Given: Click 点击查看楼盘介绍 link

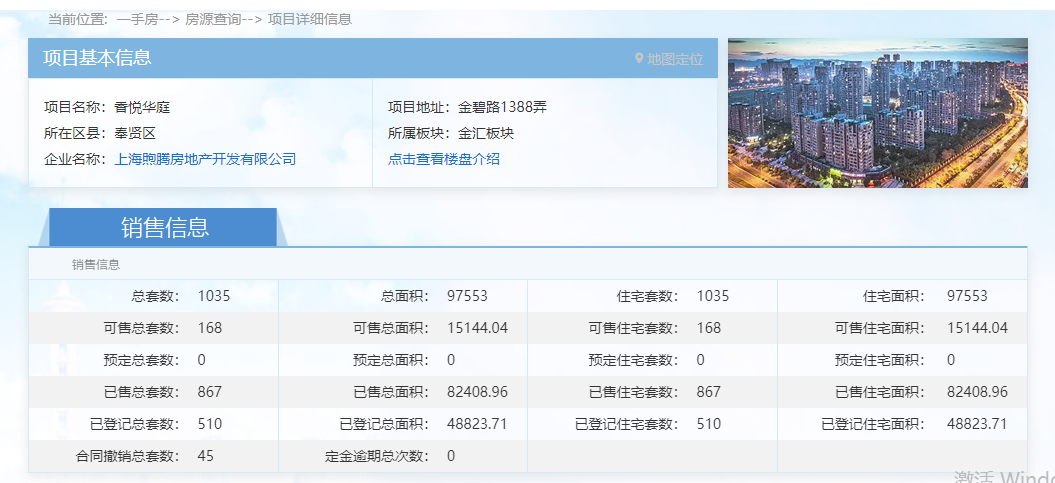Looking at the screenshot, I should pyautogui.click(x=444, y=159).
